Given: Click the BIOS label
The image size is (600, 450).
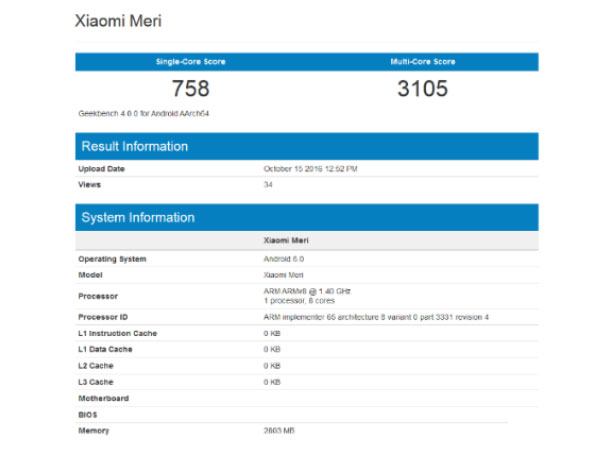Looking at the screenshot, I should pos(88,415).
